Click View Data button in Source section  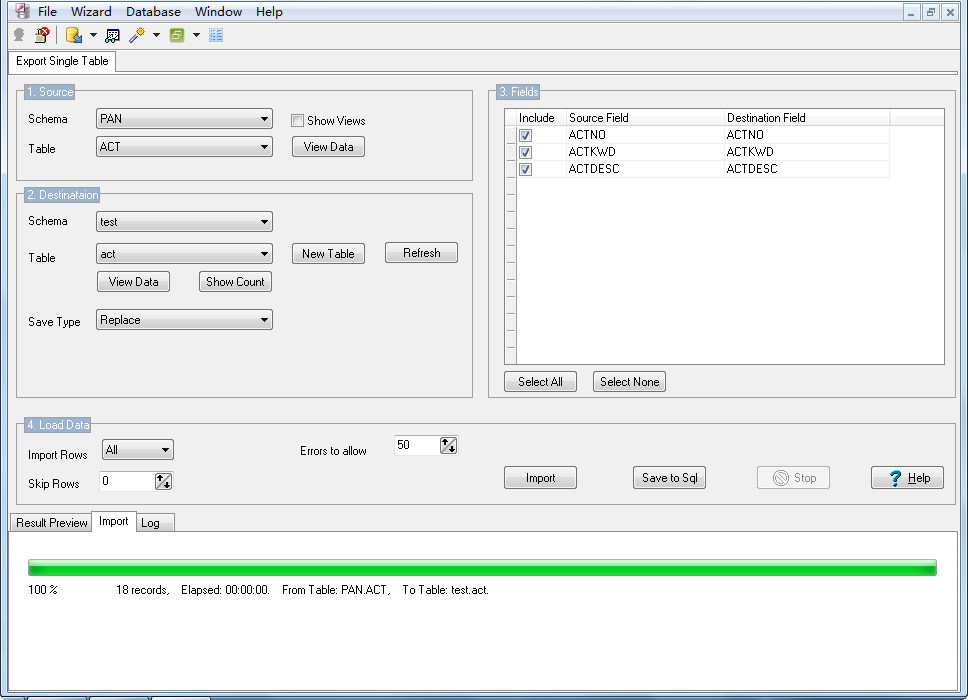pos(328,147)
